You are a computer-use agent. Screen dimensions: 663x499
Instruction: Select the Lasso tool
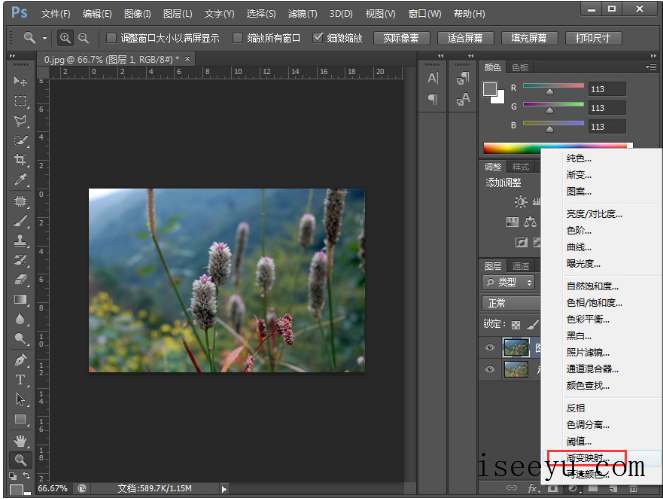pos(20,120)
